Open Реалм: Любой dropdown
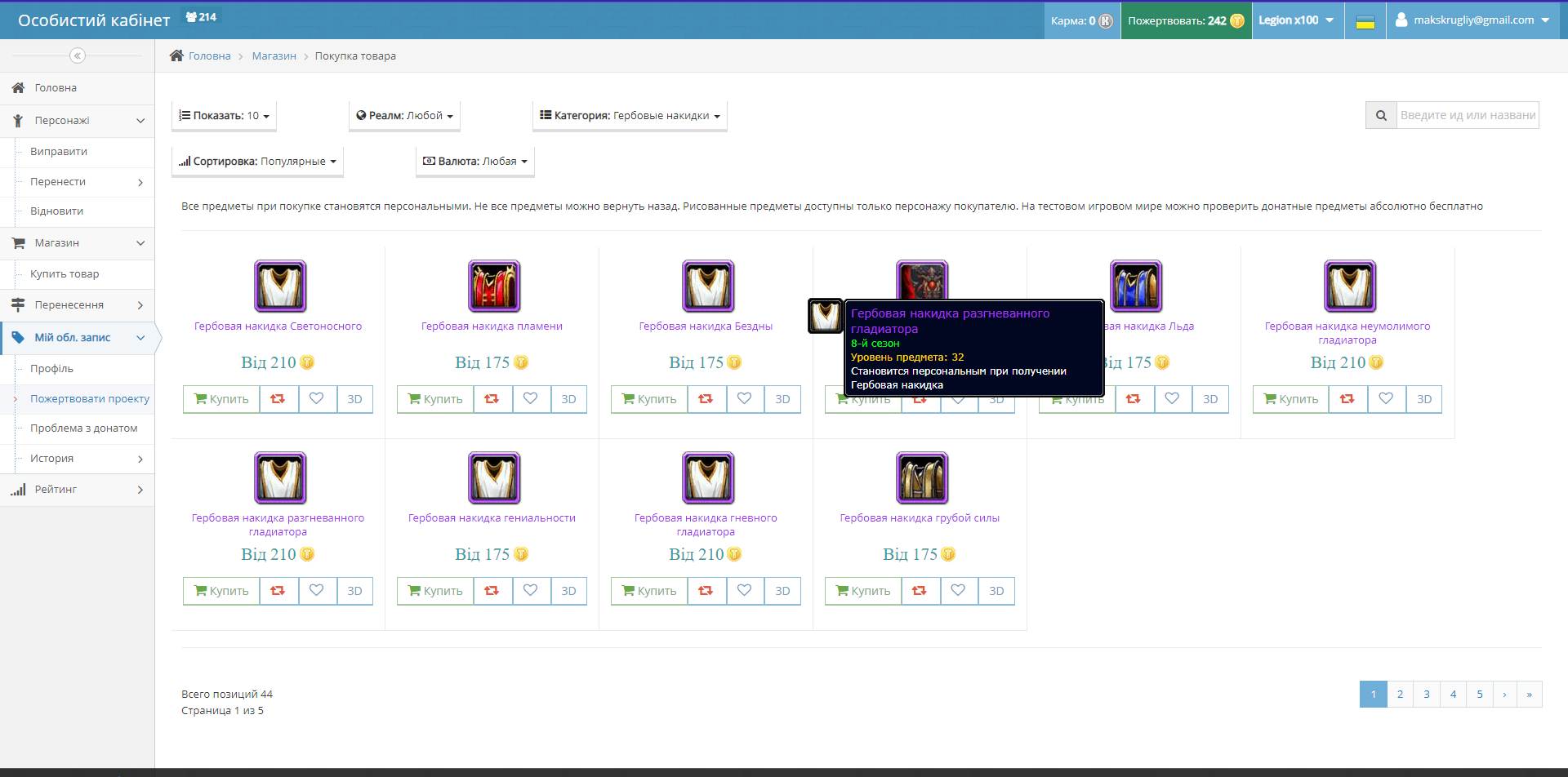The width and height of the screenshot is (1568, 777). coord(405,116)
